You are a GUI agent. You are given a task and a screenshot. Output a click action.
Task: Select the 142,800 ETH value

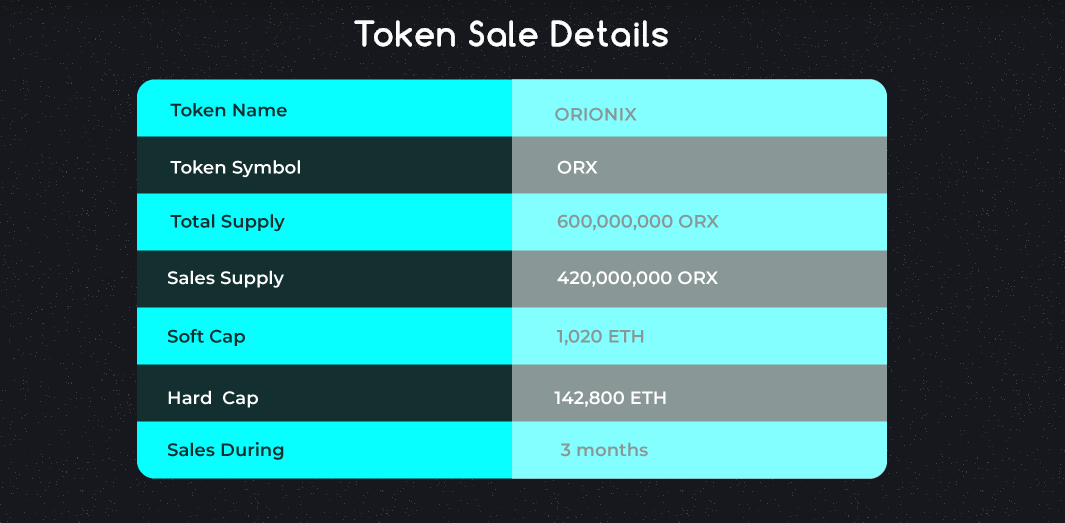(610, 398)
